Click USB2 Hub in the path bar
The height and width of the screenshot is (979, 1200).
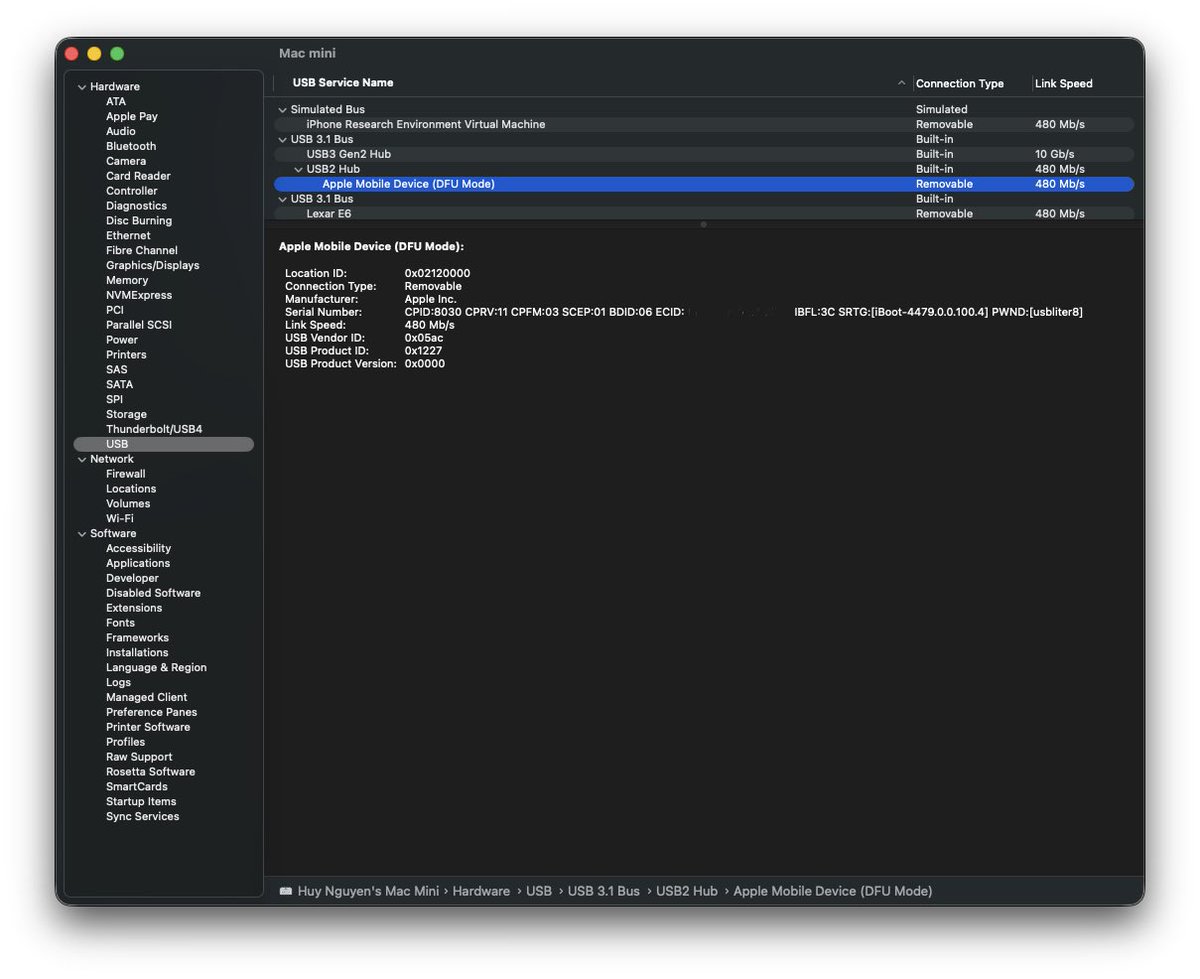click(x=687, y=891)
